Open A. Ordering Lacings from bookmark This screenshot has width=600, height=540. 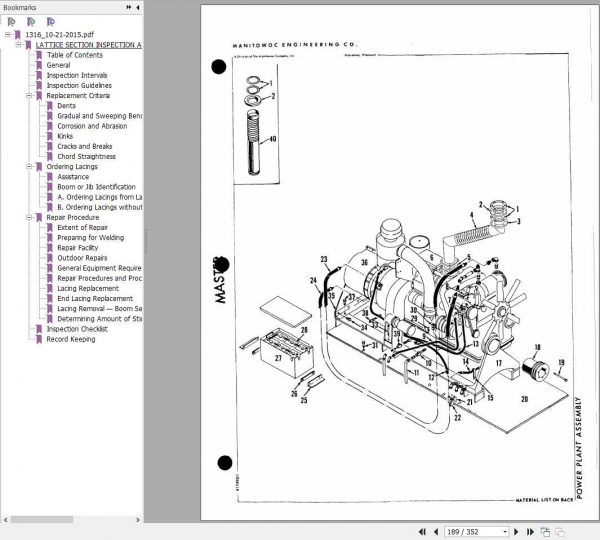[x=99, y=197]
